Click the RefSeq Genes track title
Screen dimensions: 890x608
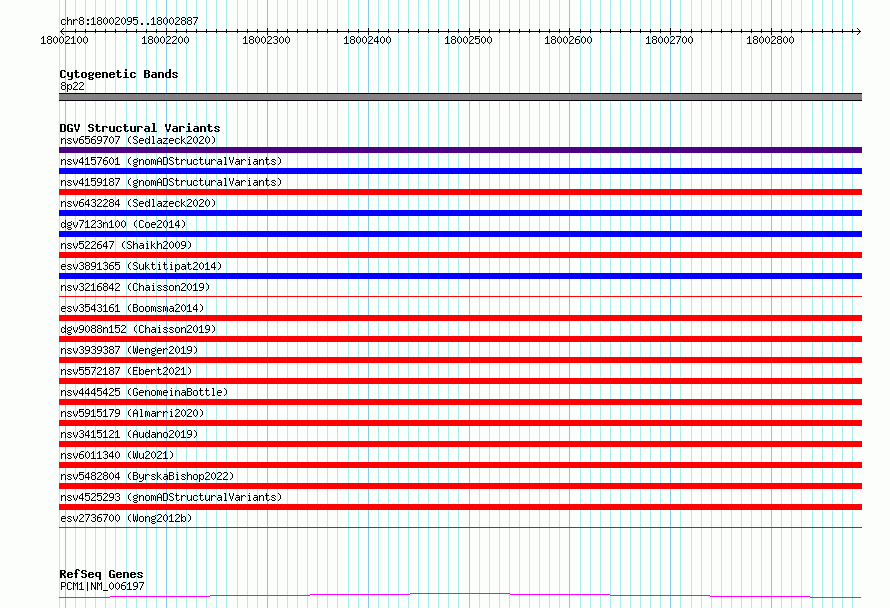pyautogui.click(x=101, y=574)
